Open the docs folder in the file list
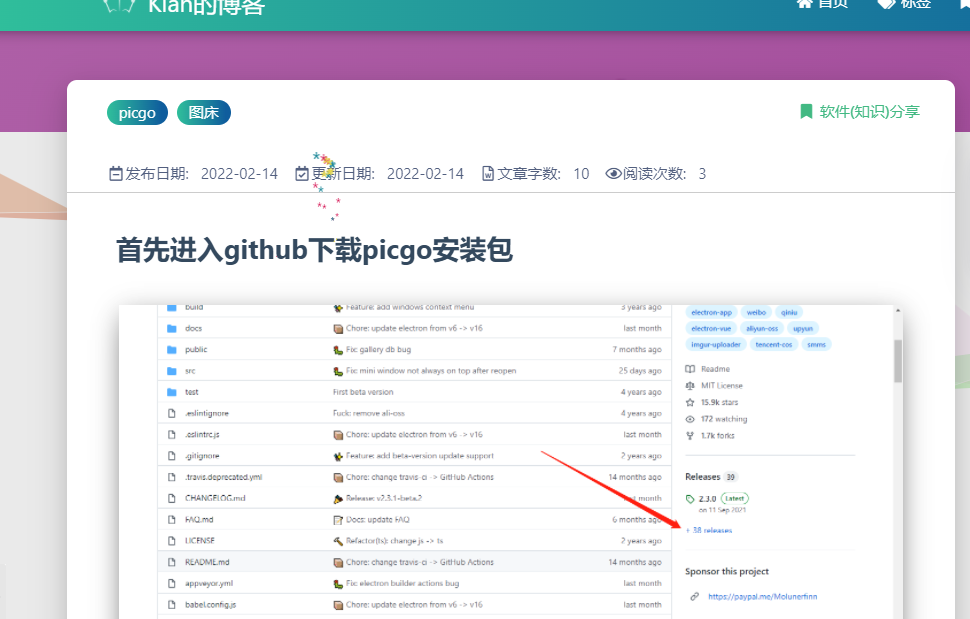 (192, 328)
